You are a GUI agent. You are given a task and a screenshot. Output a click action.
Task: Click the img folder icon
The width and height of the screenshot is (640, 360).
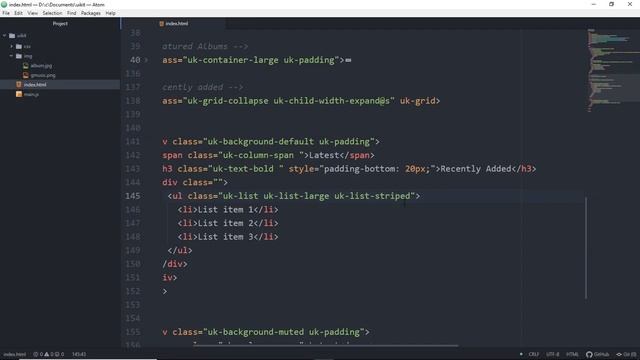coord(19,56)
